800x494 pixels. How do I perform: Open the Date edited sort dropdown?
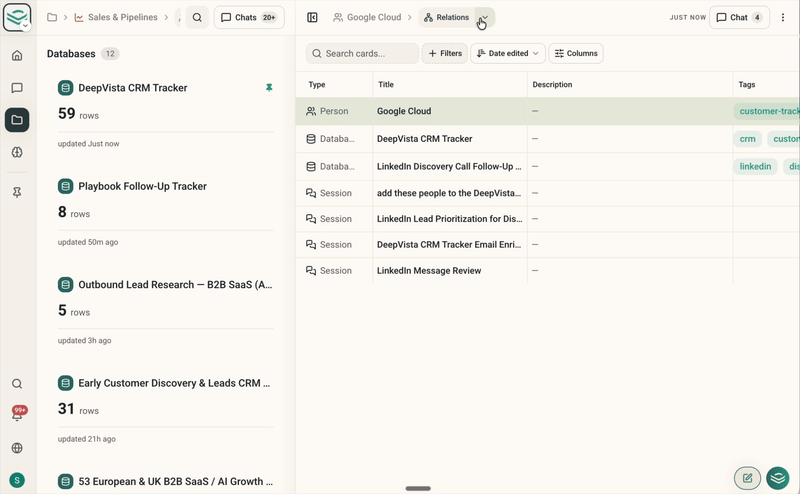pyautogui.click(x=508, y=53)
